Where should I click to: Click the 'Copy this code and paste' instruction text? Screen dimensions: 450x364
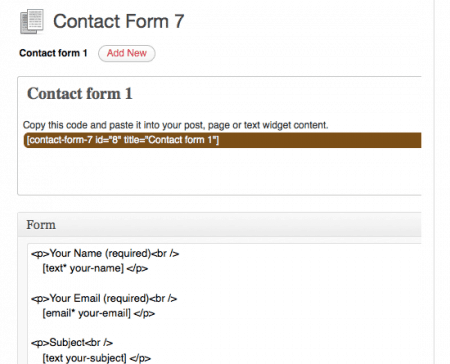pyautogui.click(x=175, y=125)
